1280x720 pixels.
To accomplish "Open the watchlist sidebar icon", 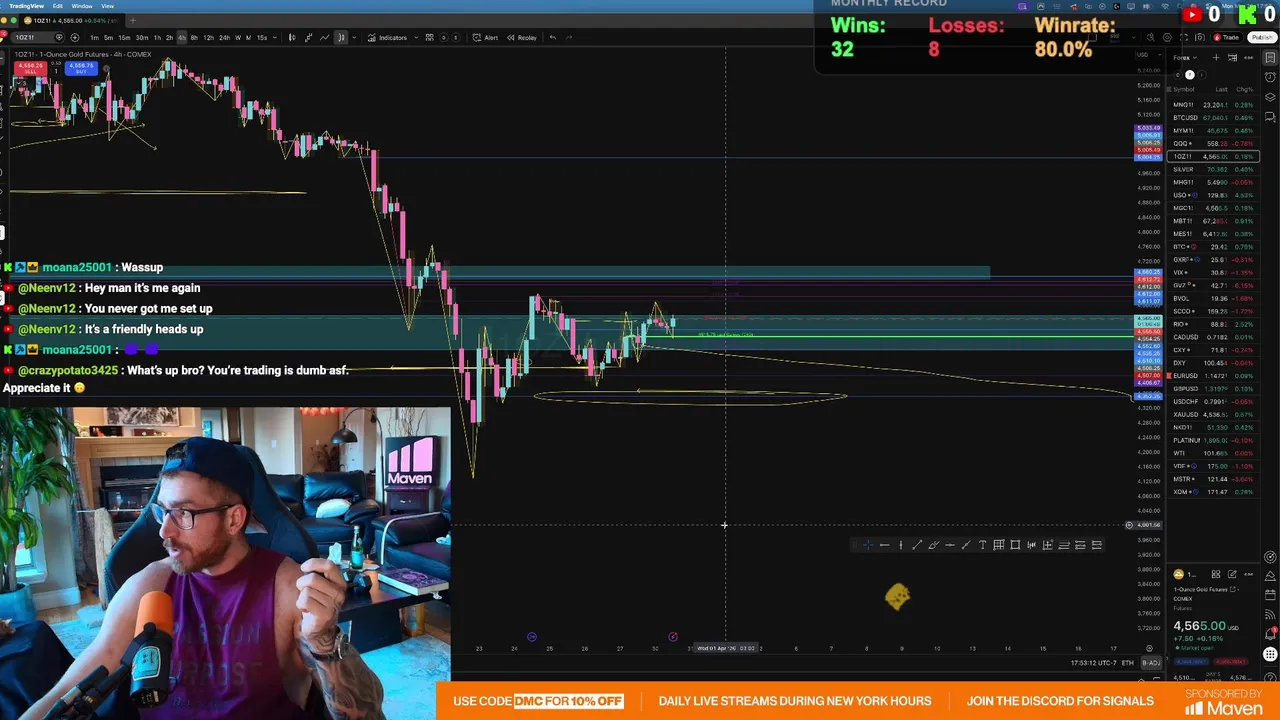I will [1270, 57].
